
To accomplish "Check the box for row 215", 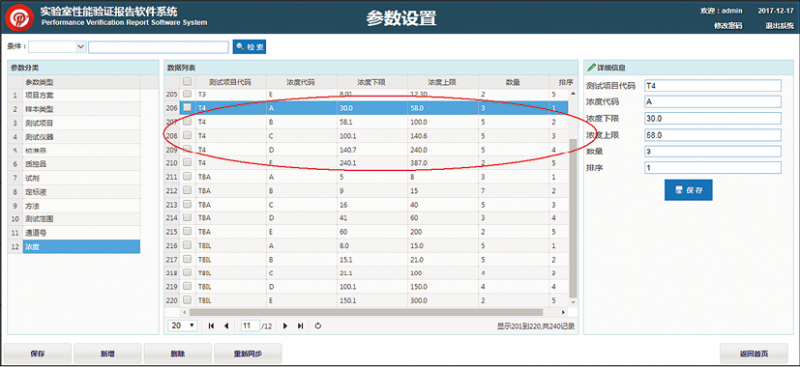I will (187, 232).
